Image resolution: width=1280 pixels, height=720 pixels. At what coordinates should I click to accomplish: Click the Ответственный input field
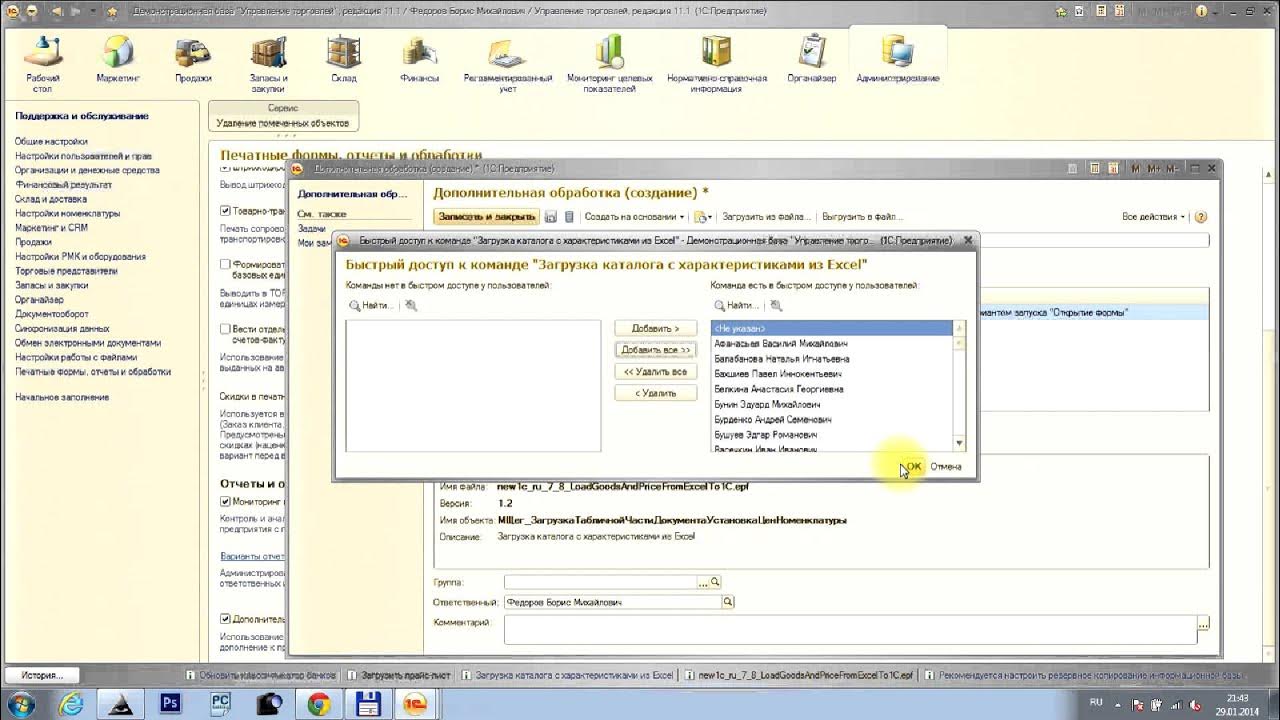(612, 602)
